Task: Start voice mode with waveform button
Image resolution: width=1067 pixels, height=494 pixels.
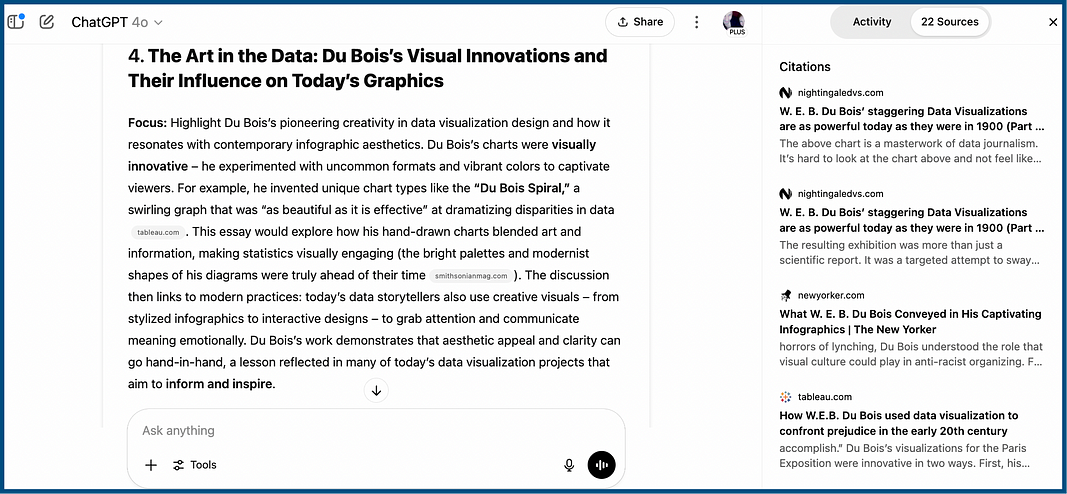Action: coord(602,465)
